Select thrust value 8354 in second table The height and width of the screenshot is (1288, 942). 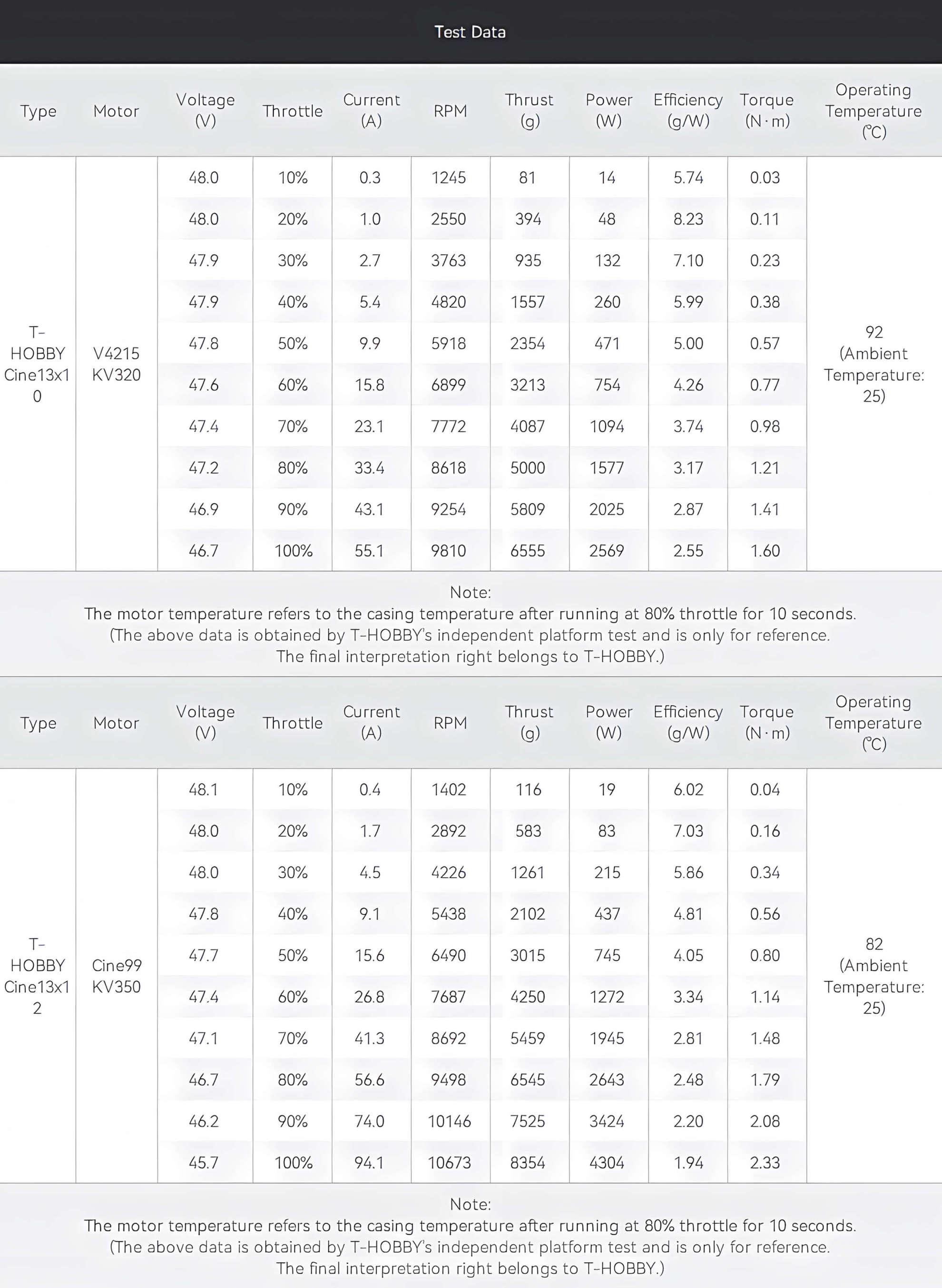point(528,1162)
